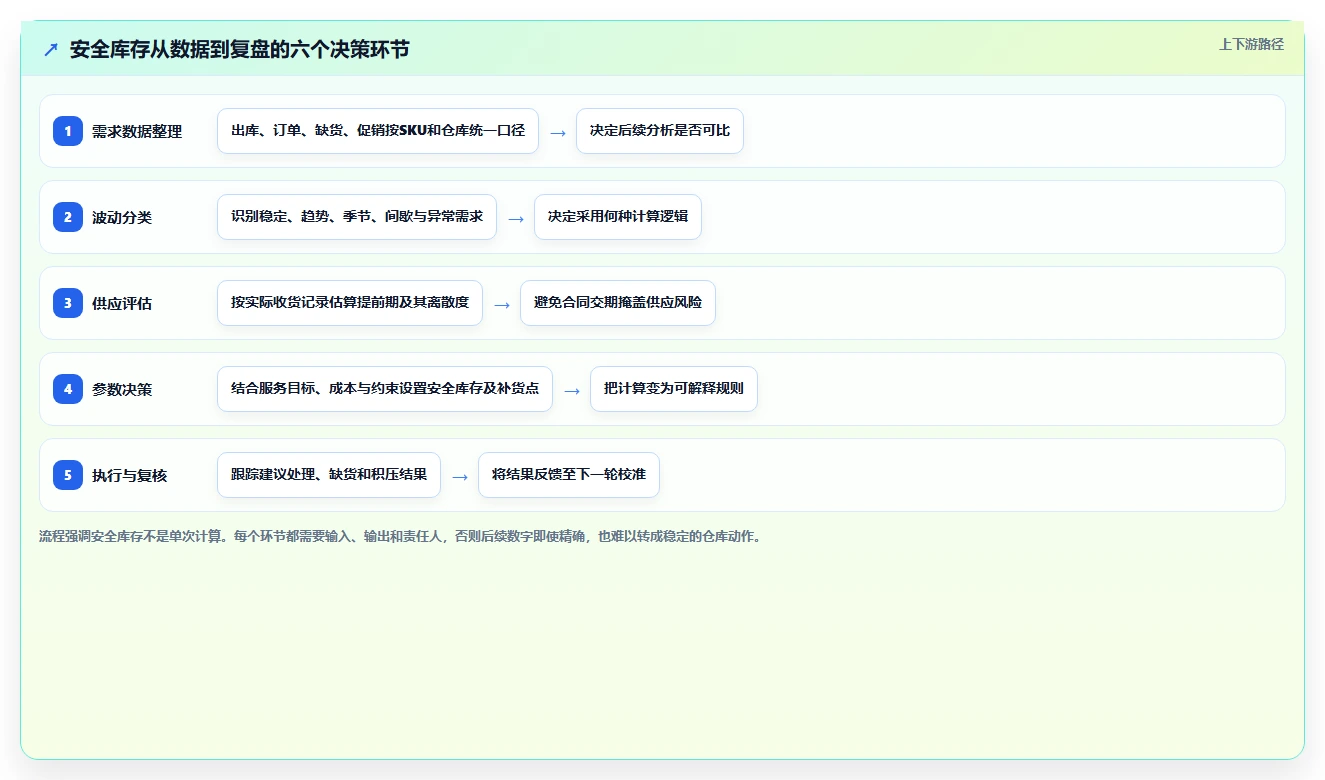Screen dimensions: 1325x780
Task: Click the box 决定后续分析是否可比
Action: point(660,131)
